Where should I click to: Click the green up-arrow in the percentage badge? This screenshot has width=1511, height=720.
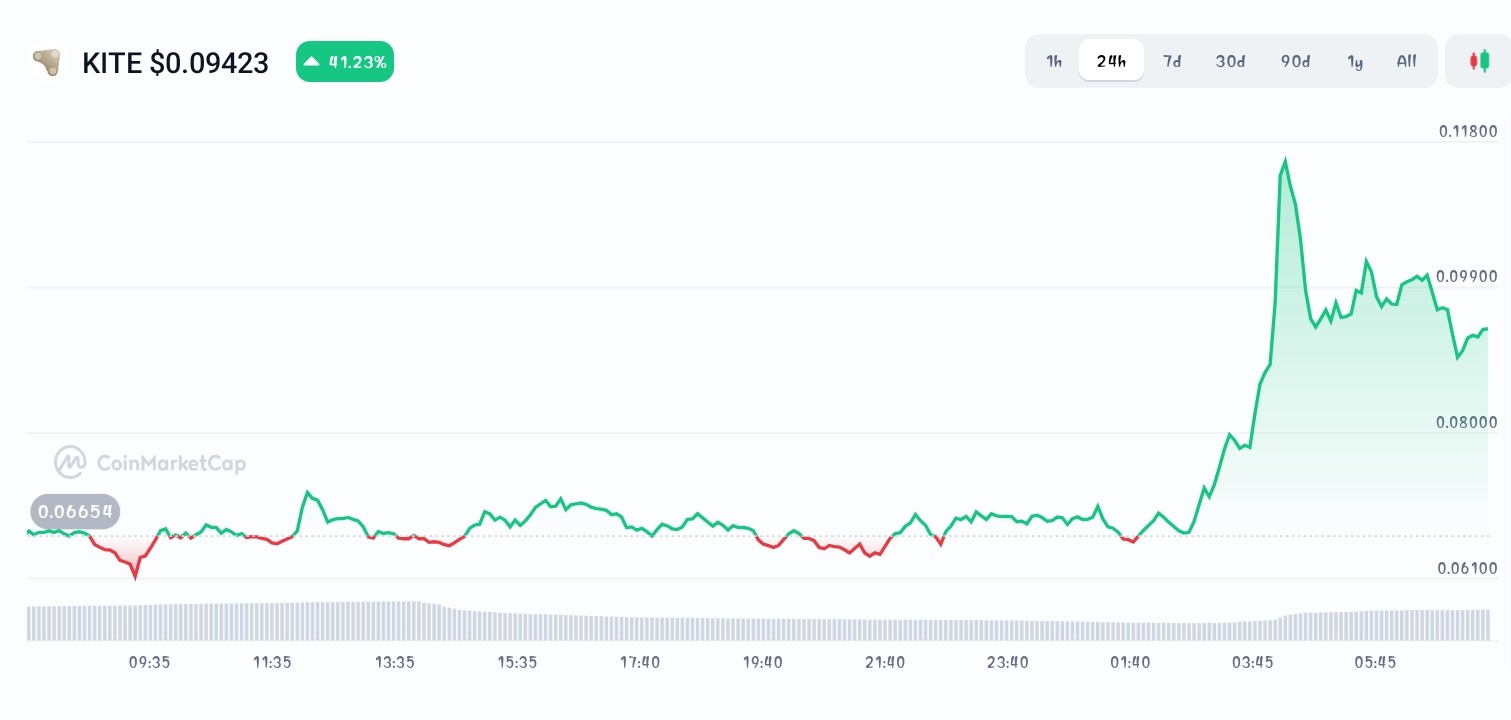click(x=312, y=62)
